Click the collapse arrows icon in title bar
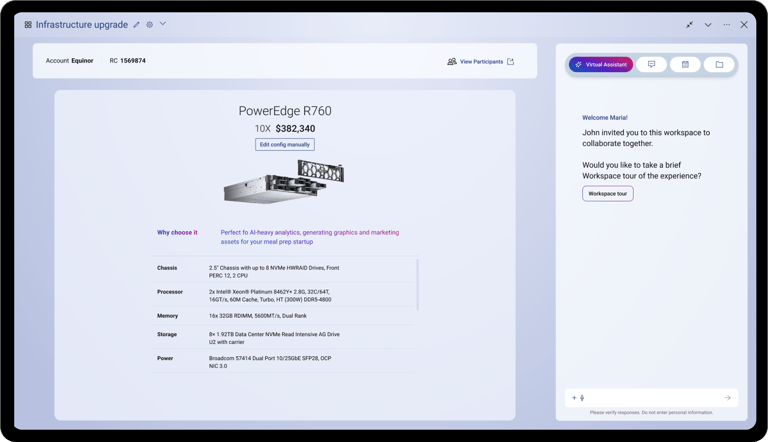 [690, 25]
